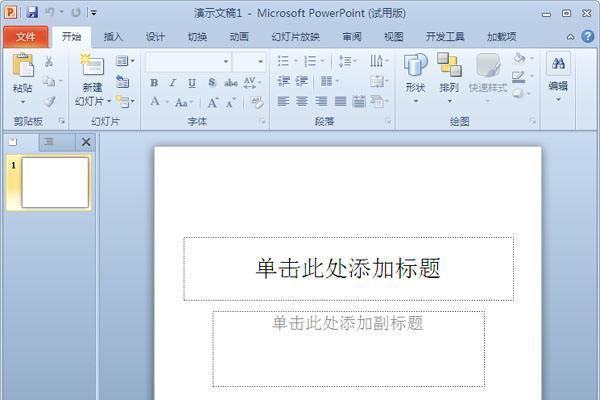Open the 剪贴板 dialog launcher
This screenshot has height=400, width=600.
[x=61, y=121]
